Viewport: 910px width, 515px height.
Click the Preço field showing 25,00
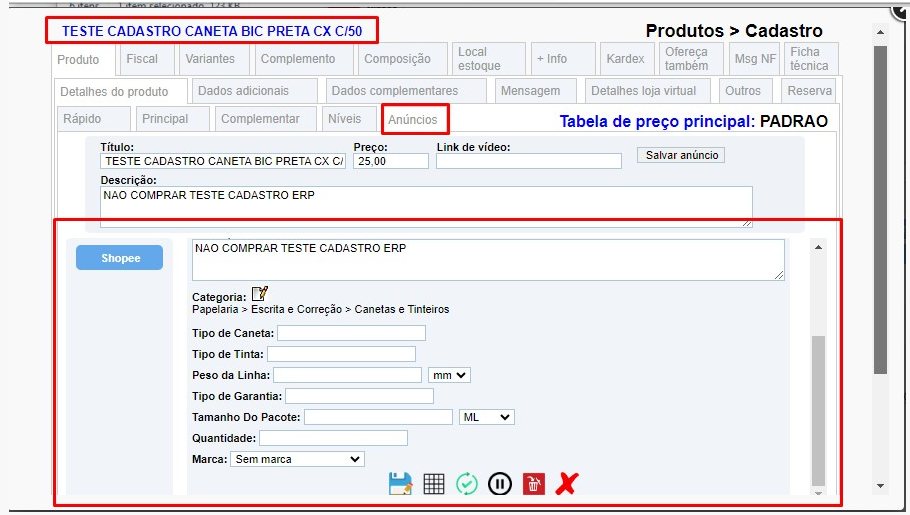coord(391,161)
